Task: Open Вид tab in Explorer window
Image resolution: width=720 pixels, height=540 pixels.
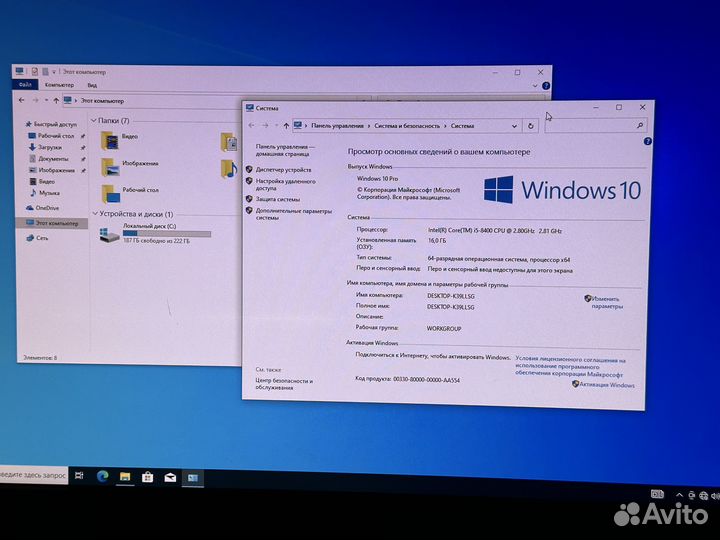Action: (92, 85)
